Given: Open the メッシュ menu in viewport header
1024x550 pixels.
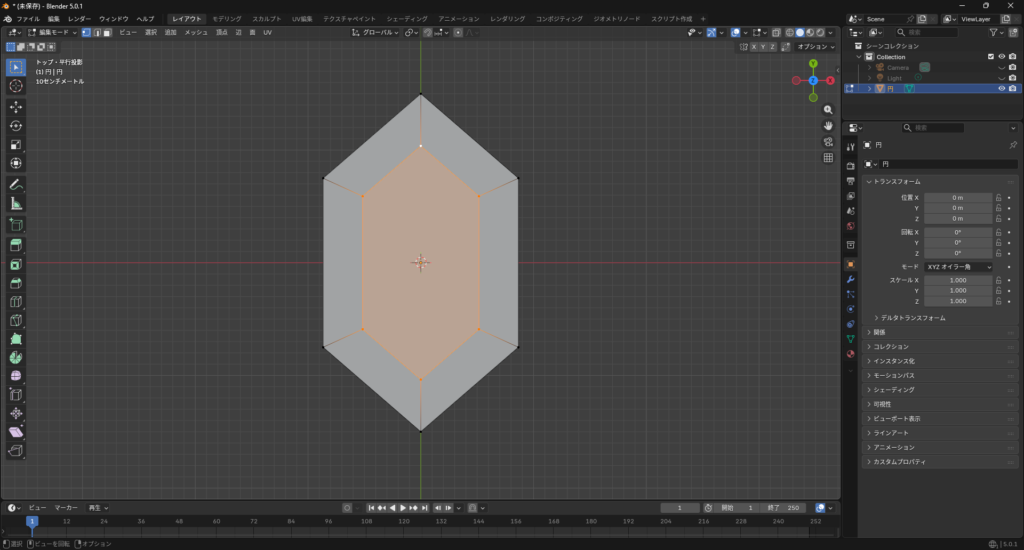Looking at the screenshot, I should (x=195, y=32).
